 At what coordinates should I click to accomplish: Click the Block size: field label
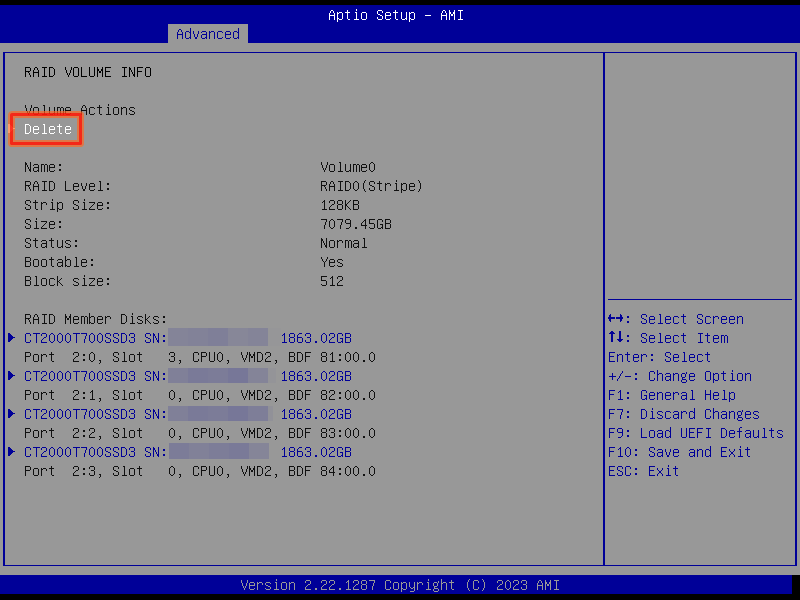pyautogui.click(x=67, y=281)
